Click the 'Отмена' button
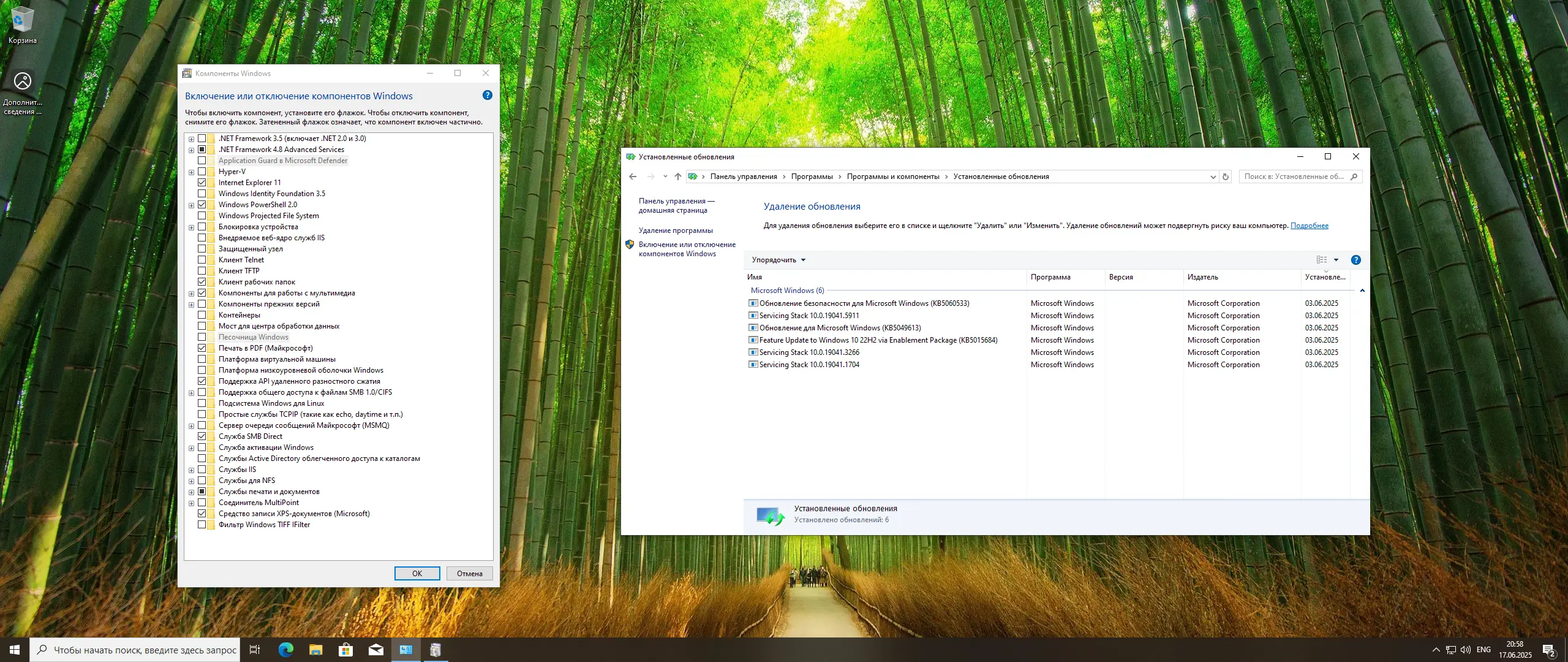The image size is (1568, 662). (x=469, y=574)
